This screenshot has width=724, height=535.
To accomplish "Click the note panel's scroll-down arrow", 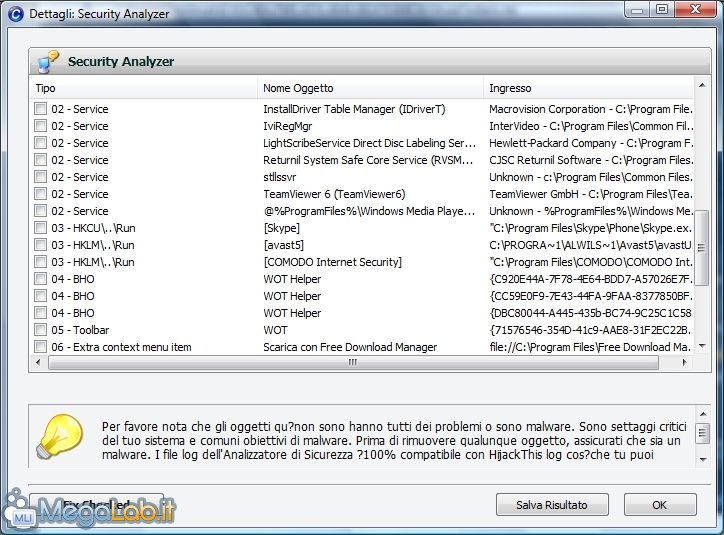I will point(703,459).
